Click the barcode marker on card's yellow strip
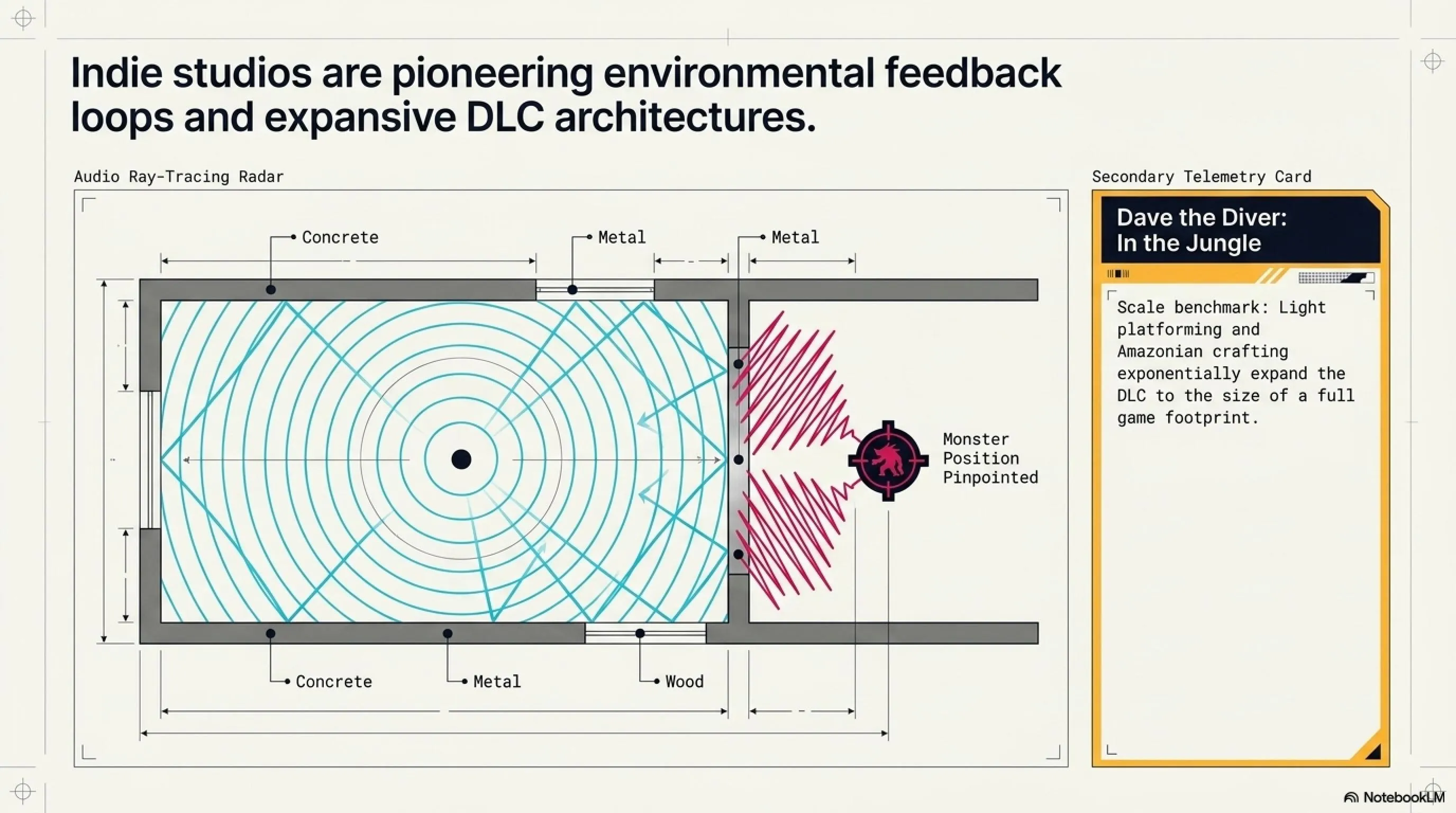This screenshot has width=1456, height=813. click(x=1118, y=274)
